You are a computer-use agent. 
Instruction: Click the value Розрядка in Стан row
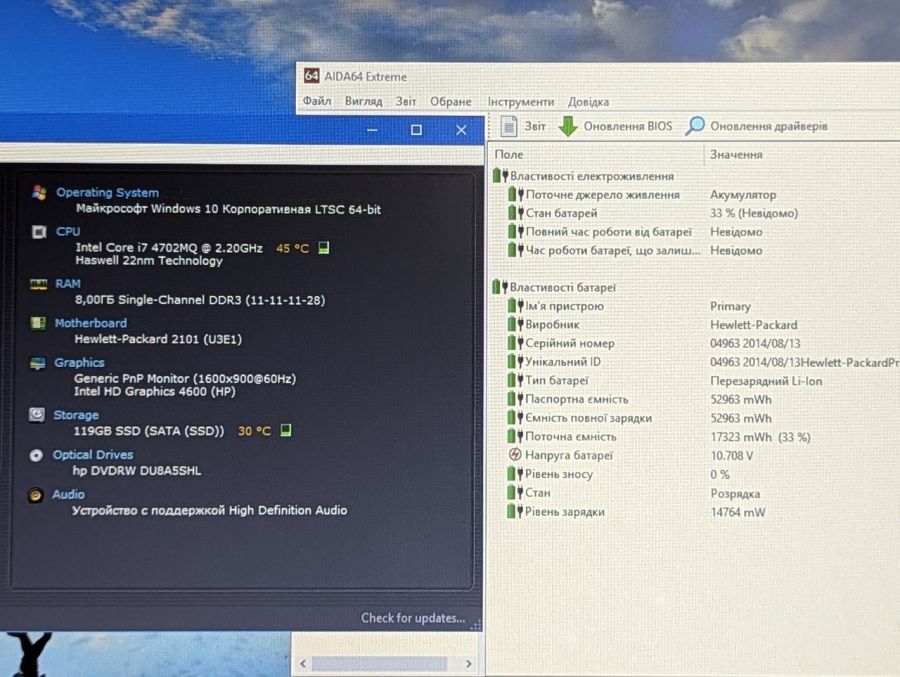pyautogui.click(x=735, y=493)
